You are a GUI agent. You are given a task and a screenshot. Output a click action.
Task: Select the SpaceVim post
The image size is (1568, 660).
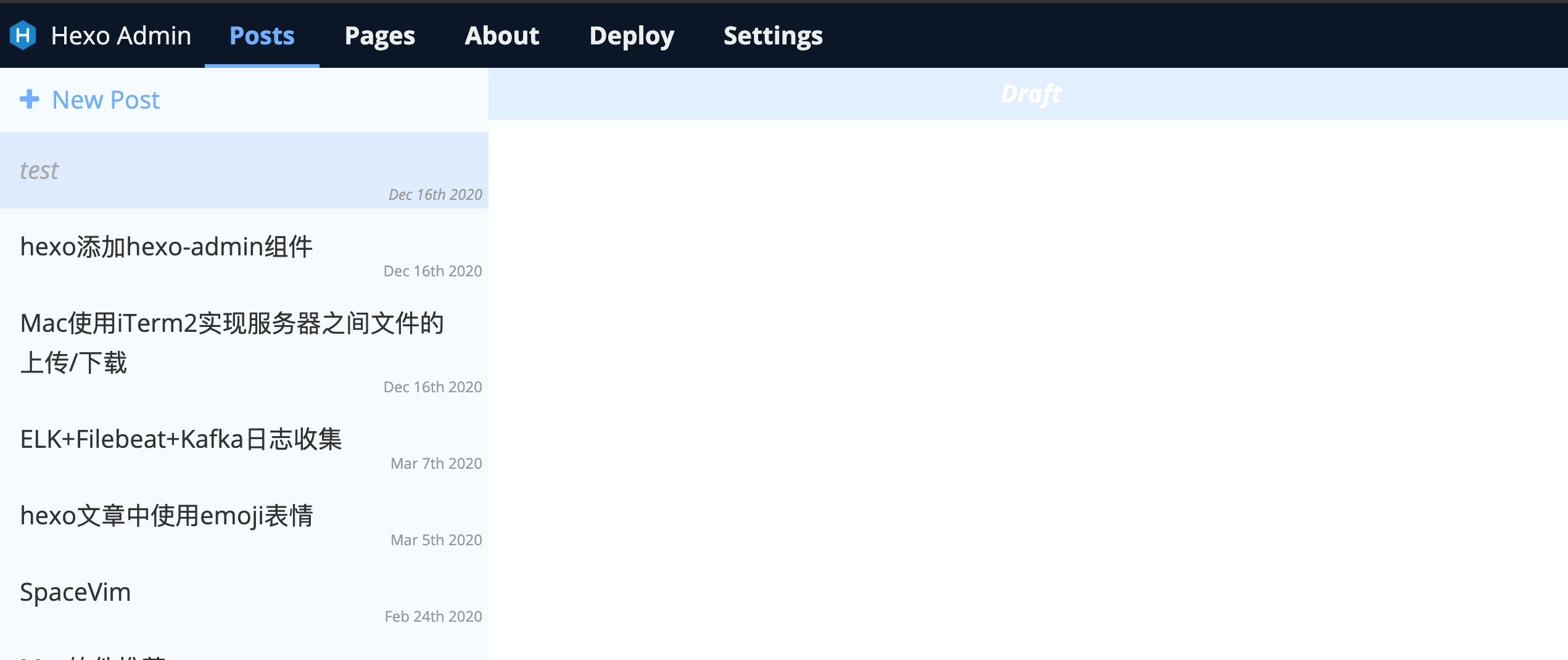[x=244, y=592]
